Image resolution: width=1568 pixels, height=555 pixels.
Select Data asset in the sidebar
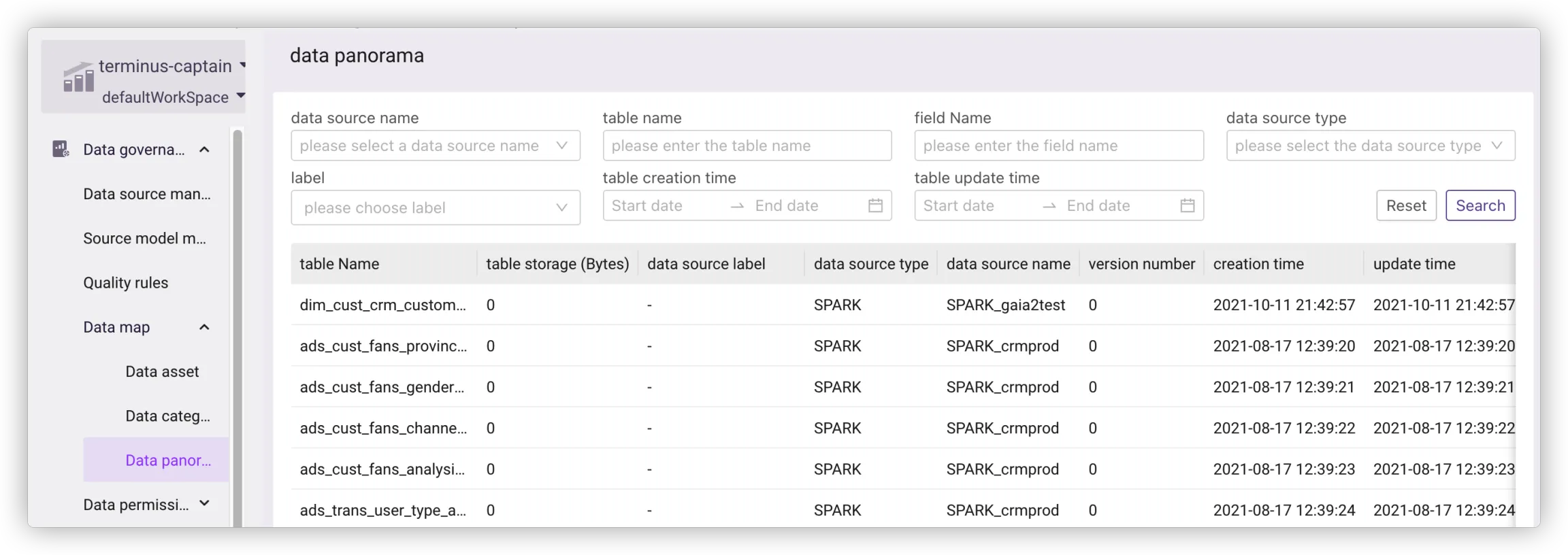coord(162,371)
